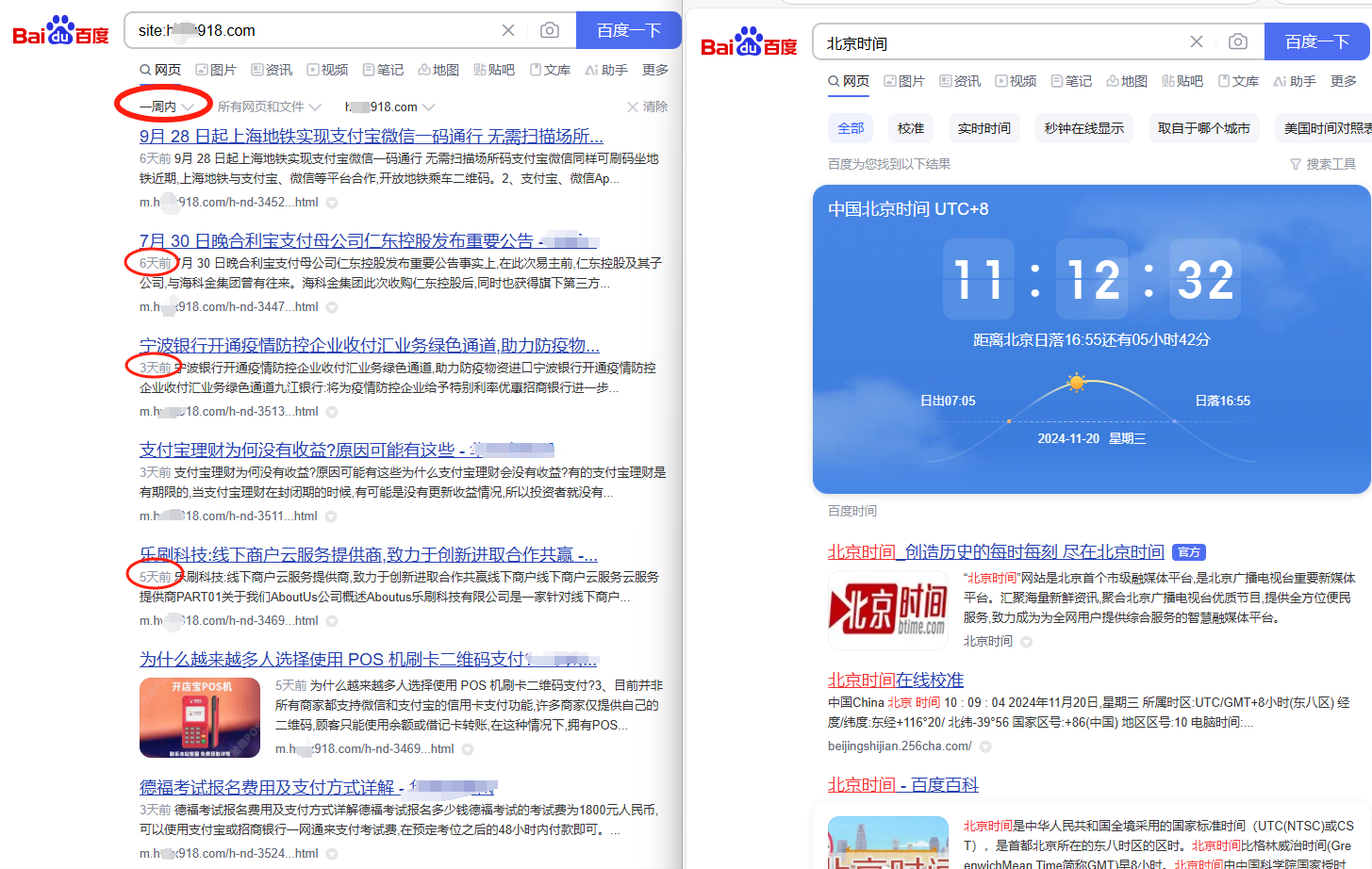Expand the site domain filter dropdown
This screenshot has width=1372, height=869.
click(x=389, y=107)
